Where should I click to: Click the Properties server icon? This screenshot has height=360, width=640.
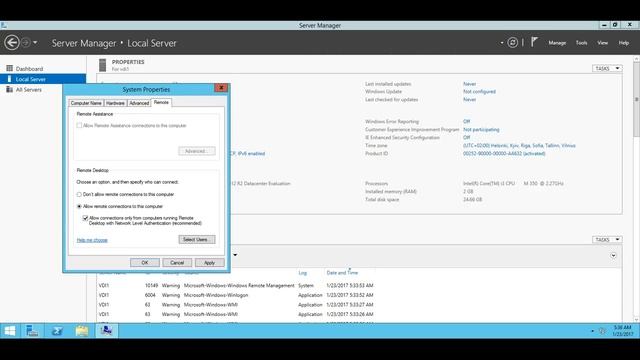(102, 65)
